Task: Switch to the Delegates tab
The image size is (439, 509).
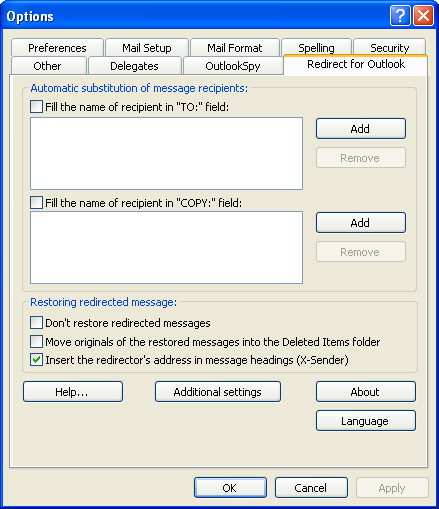Action: (x=134, y=66)
